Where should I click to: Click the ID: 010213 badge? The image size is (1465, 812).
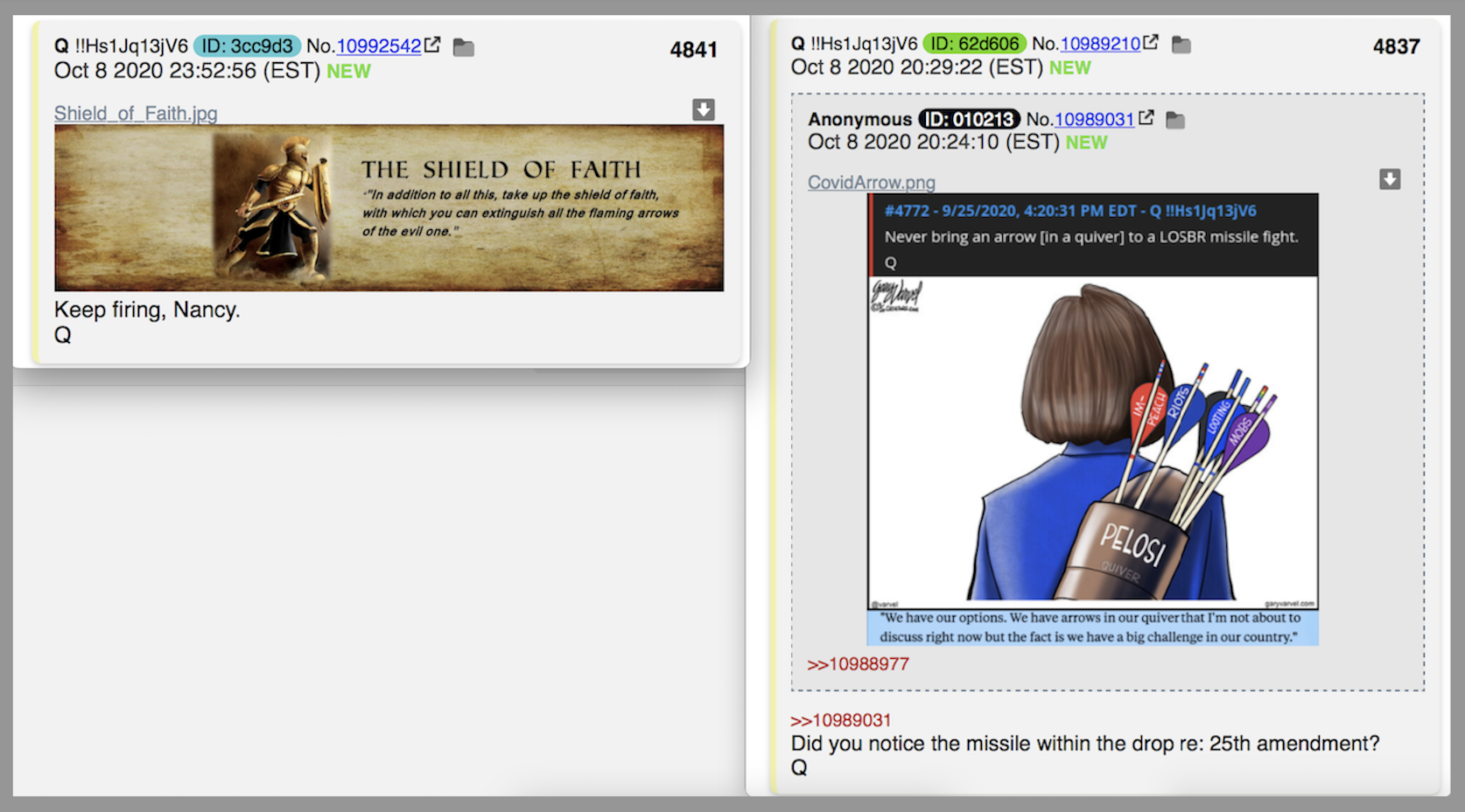pos(970,119)
